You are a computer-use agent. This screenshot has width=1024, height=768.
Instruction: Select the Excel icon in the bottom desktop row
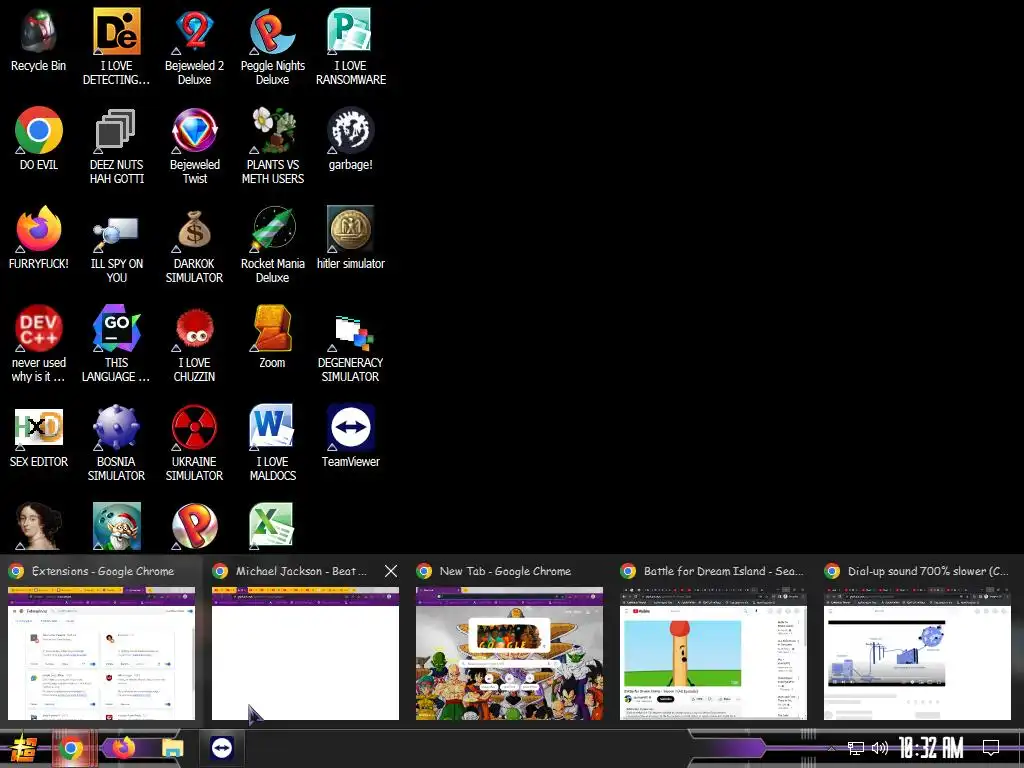272,526
